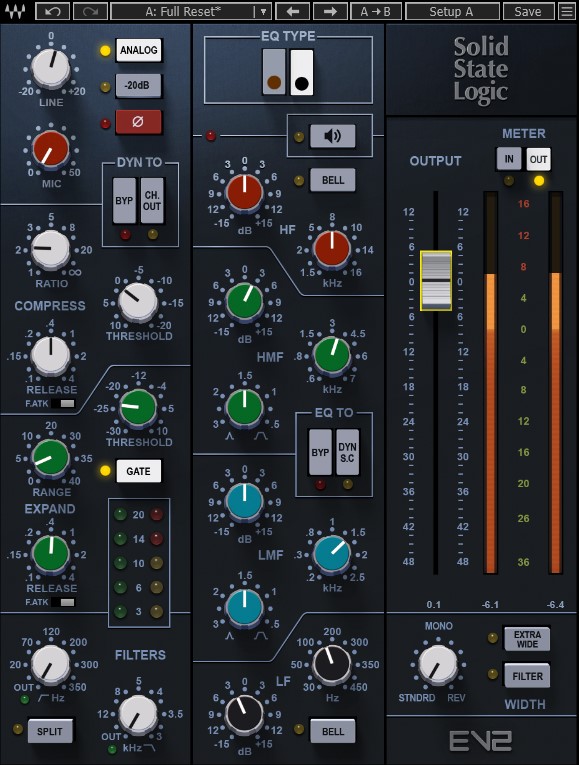Image resolution: width=579 pixels, height=765 pixels.
Task: Toggle the filters SPLIT button
Action: coord(50,731)
